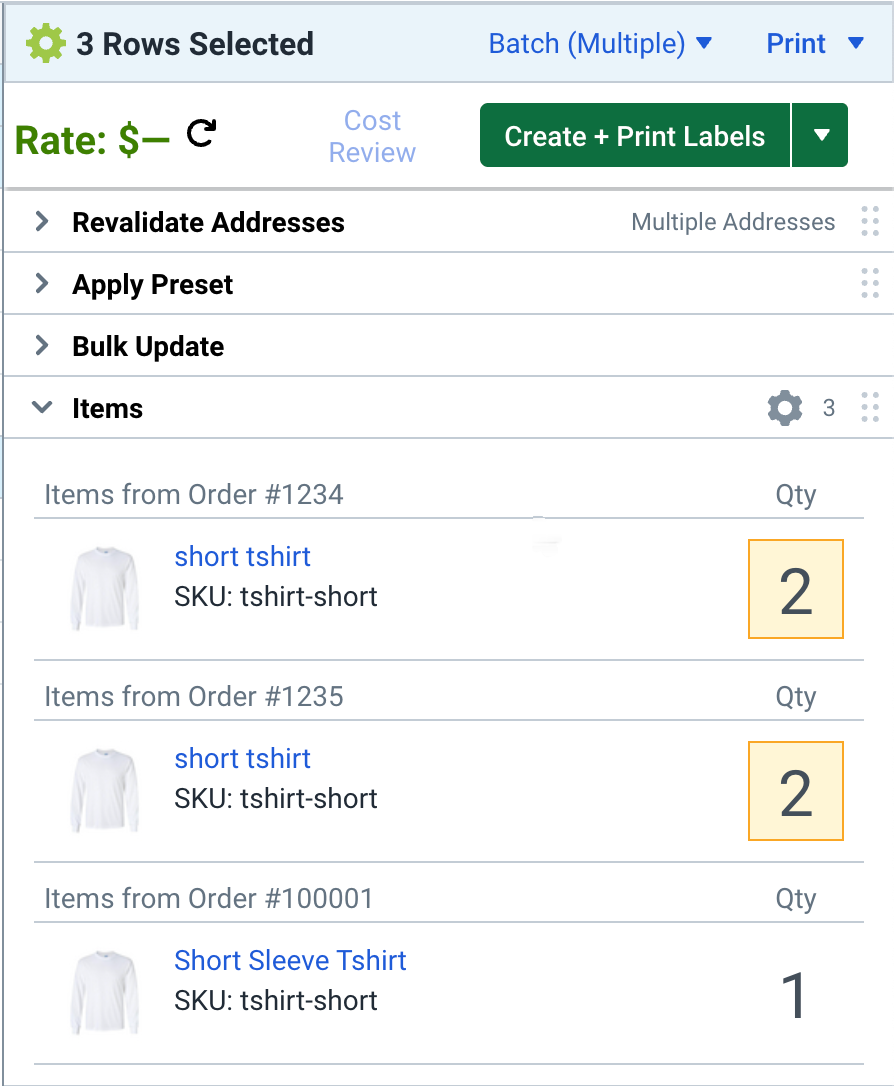Click the drag handle on Revalidate Addresses row
Viewport: 894px width, 1086px height.
(x=869, y=222)
